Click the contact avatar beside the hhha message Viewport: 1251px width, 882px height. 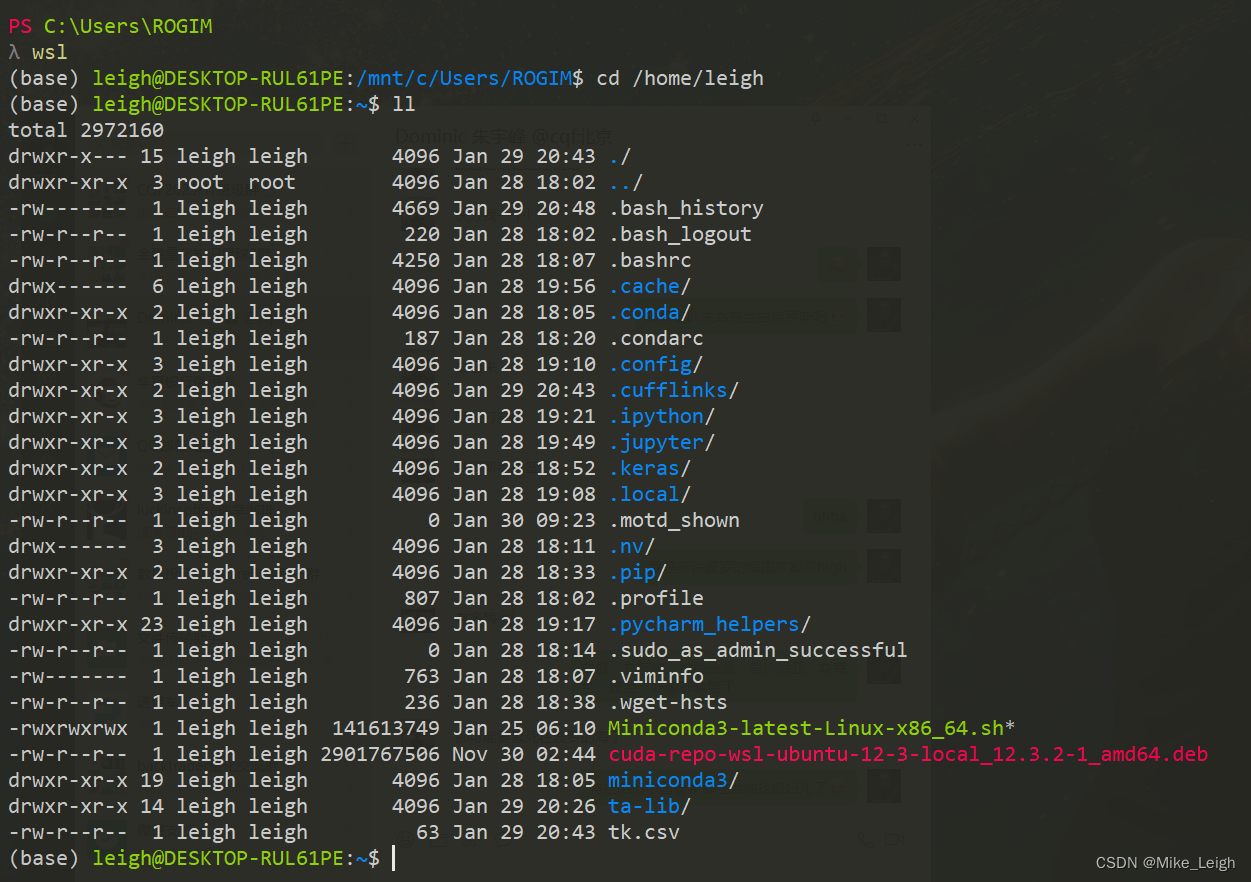point(884,516)
